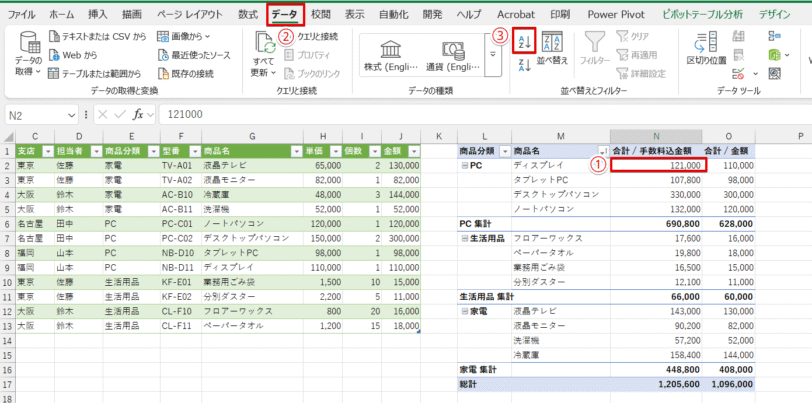Viewport: 812px width, 403px height.
Task: Collapse the 生活用品 group in pivot table
Action: (464, 238)
